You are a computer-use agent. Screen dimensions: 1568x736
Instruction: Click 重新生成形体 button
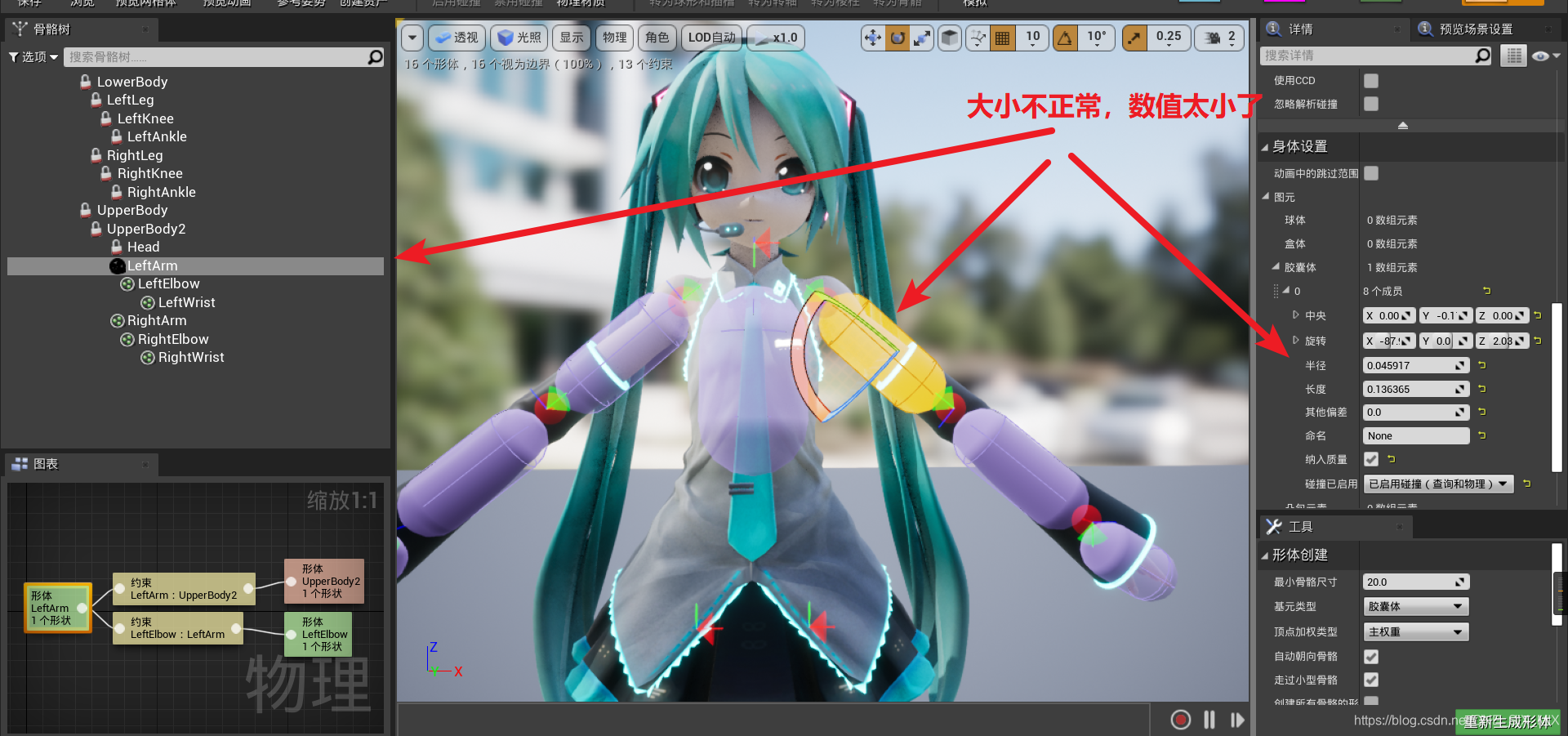click(1507, 721)
